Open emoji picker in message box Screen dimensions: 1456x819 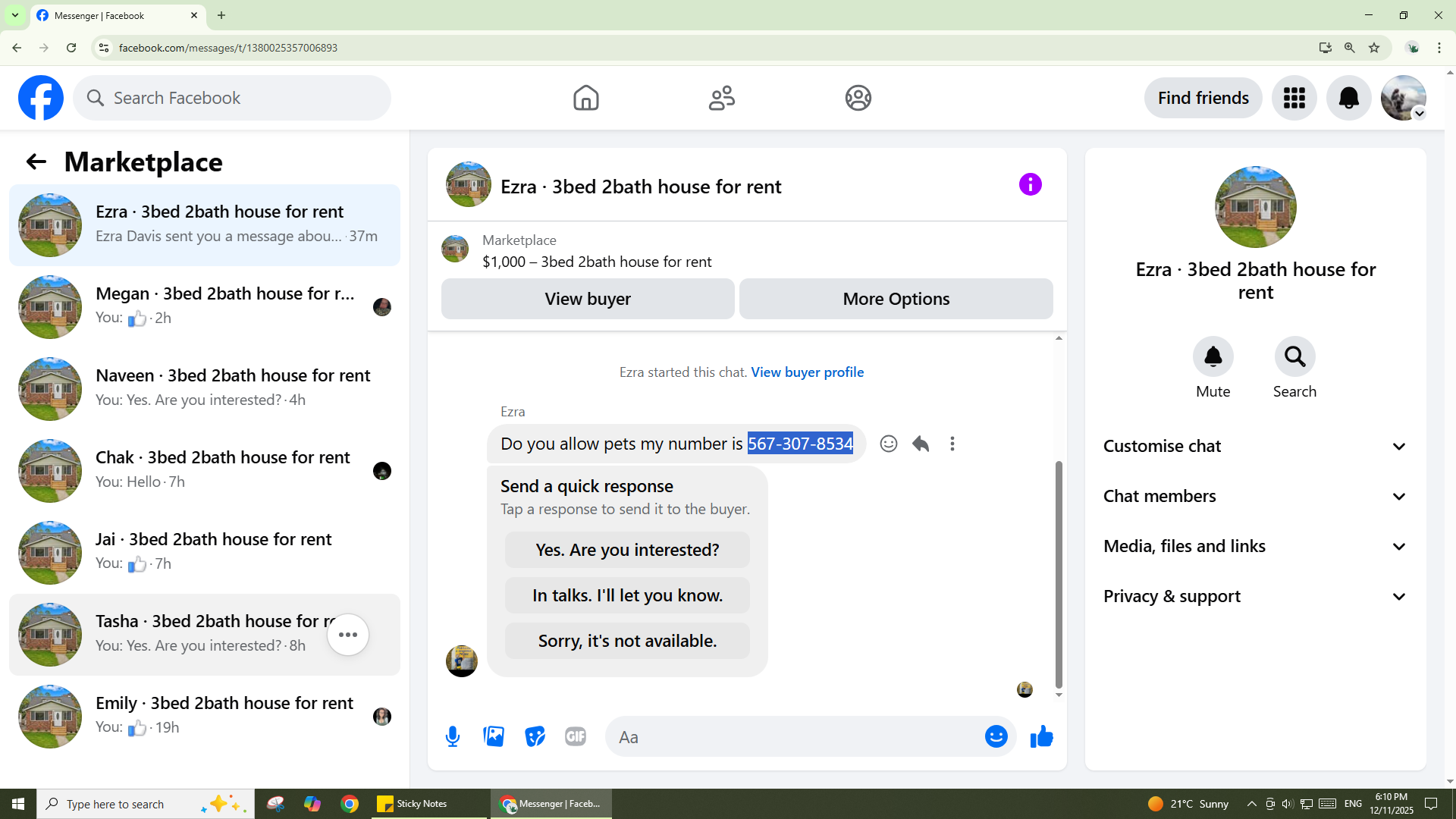[x=996, y=736]
